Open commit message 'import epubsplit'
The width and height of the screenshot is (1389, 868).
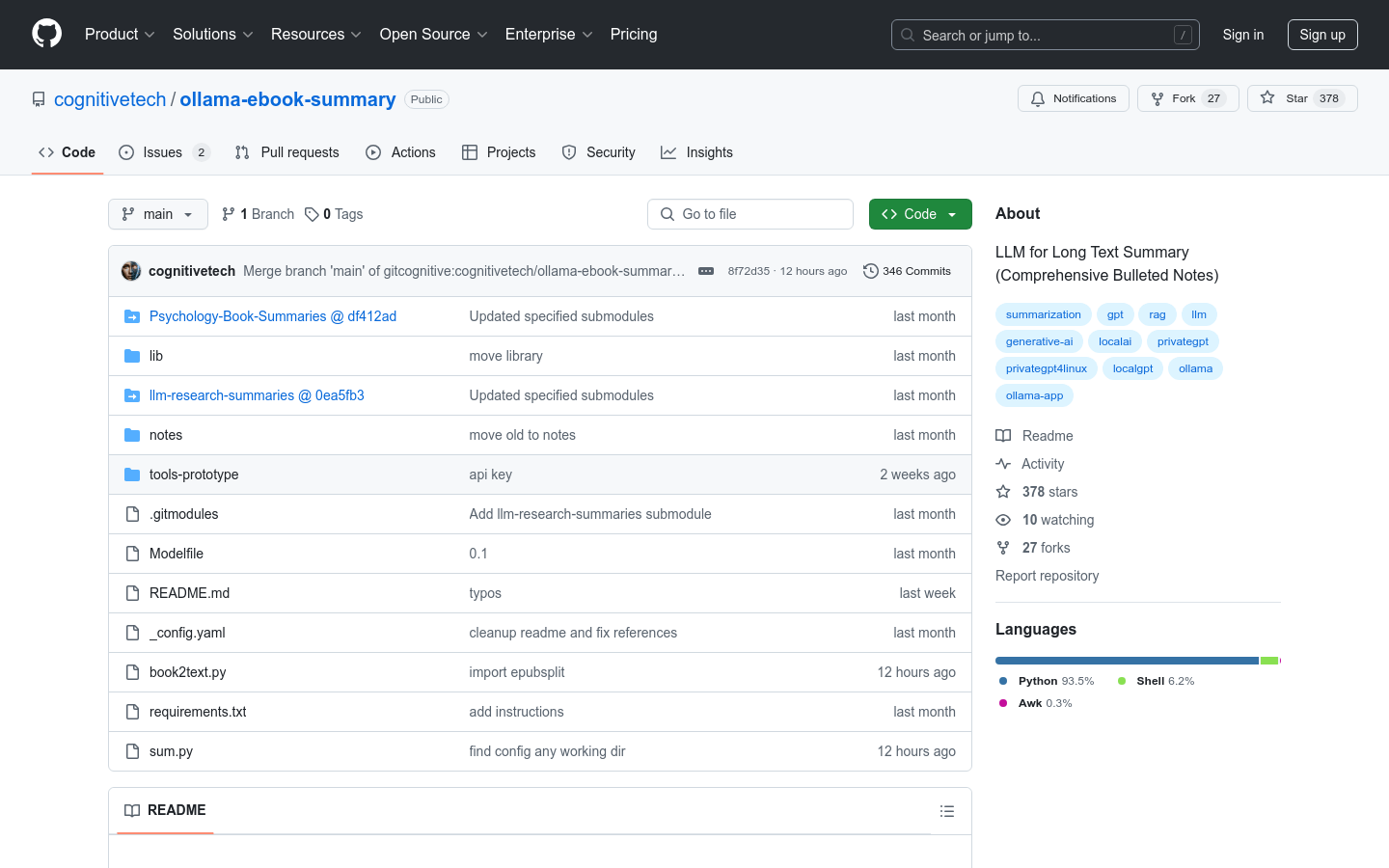(517, 672)
